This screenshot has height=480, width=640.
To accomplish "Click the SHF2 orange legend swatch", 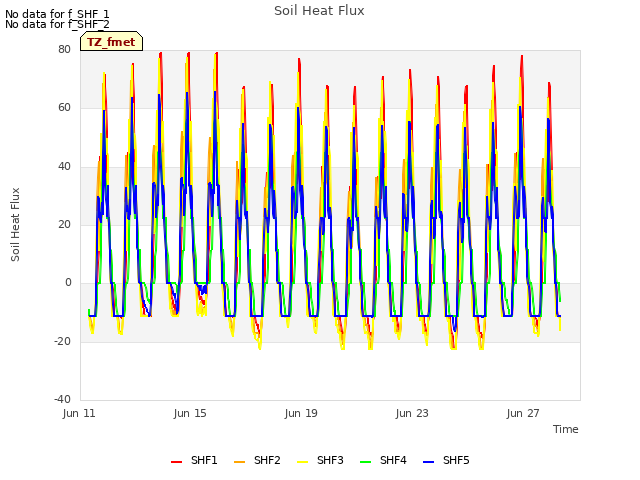I will pos(240,462).
